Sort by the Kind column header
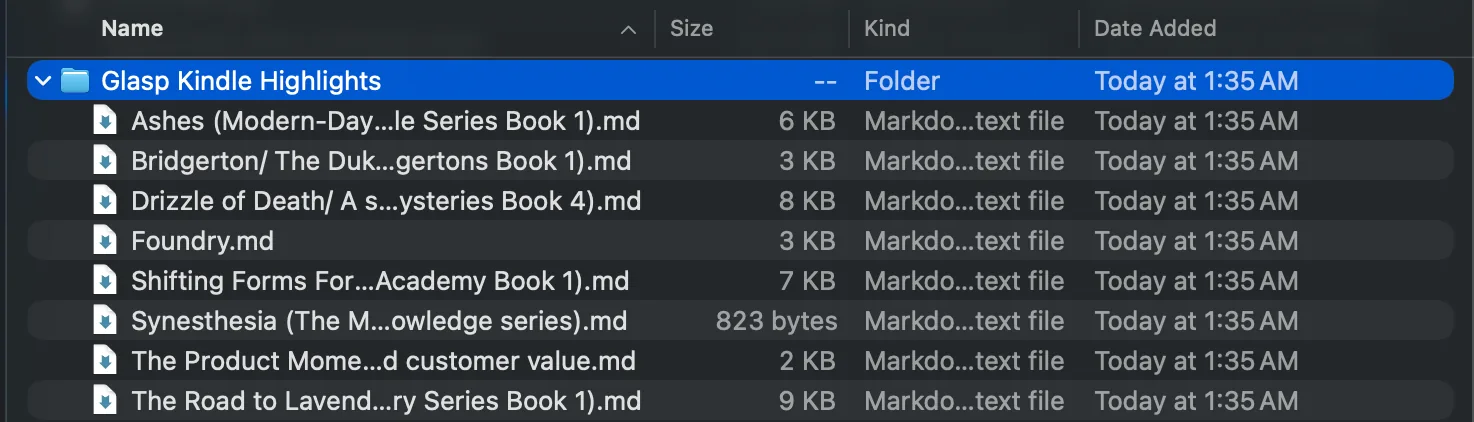 [887, 28]
